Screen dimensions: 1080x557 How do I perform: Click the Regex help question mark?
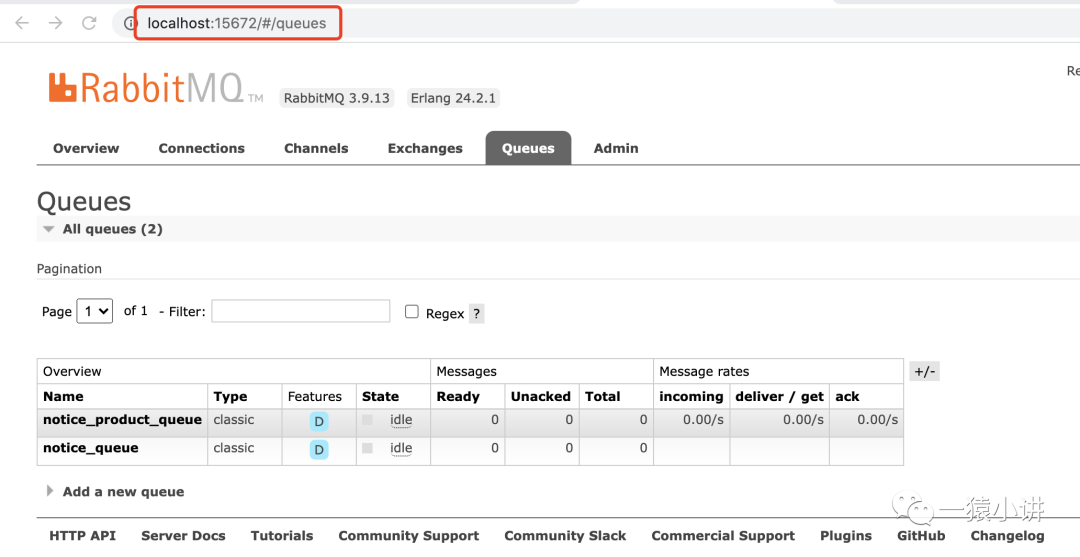(x=476, y=313)
